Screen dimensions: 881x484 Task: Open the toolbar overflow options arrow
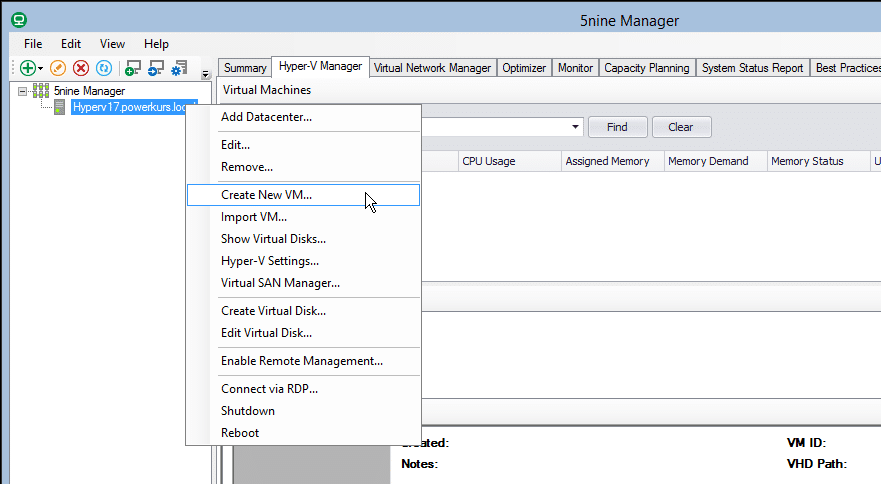[206, 74]
